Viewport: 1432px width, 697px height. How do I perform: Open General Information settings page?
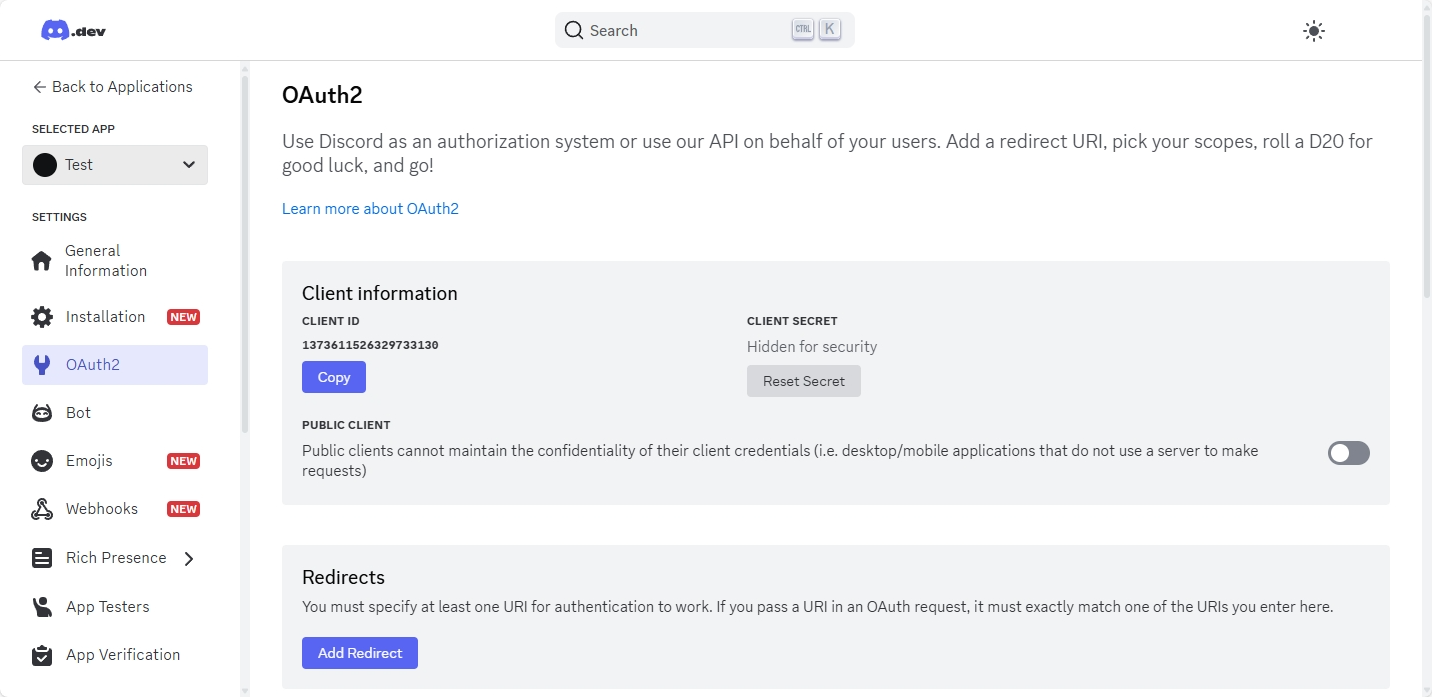(115, 261)
